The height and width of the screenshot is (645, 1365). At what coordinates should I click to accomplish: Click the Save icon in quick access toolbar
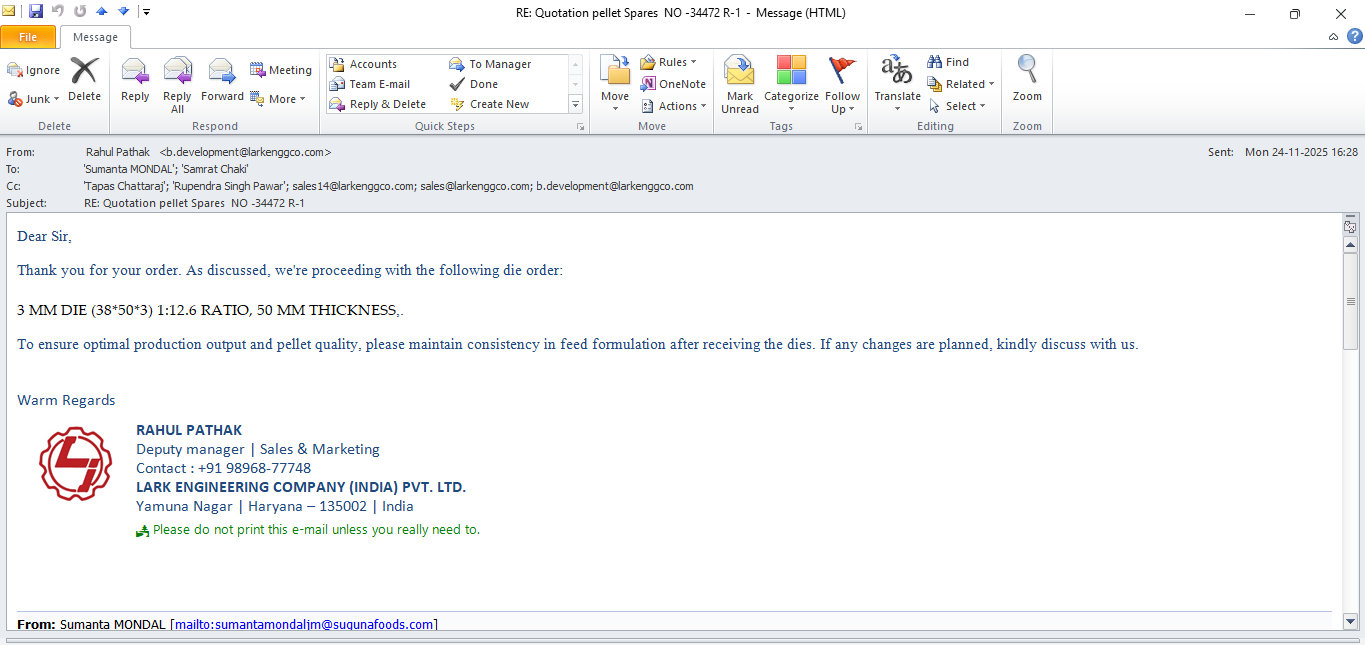pos(36,12)
